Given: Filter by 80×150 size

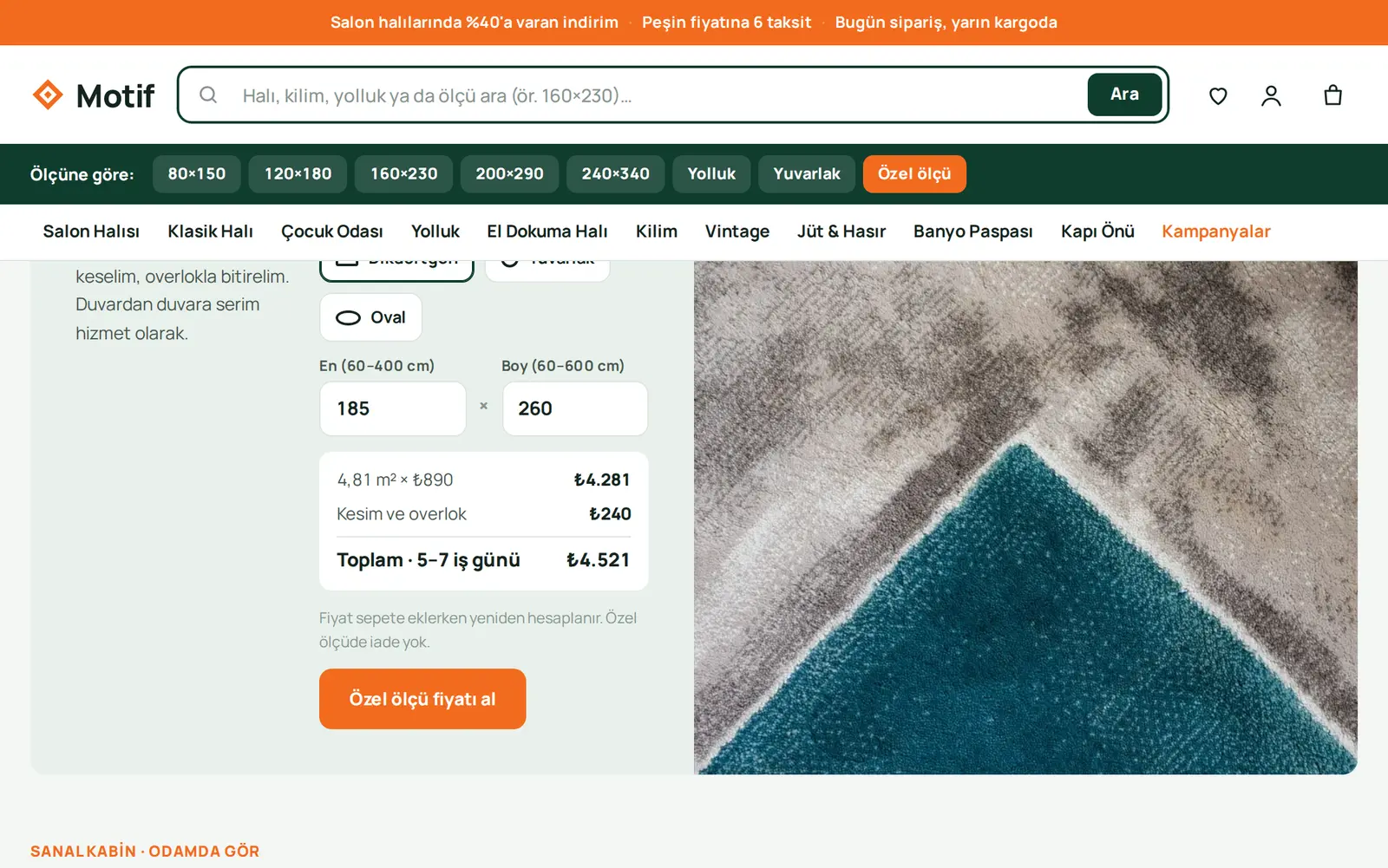Looking at the screenshot, I should point(197,174).
